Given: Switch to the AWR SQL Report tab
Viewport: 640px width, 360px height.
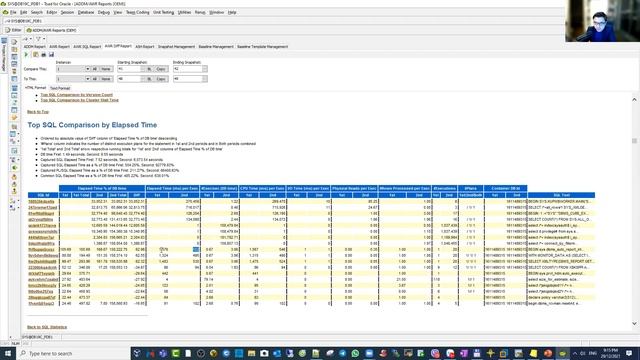Looking at the screenshot, I should point(87,47).
